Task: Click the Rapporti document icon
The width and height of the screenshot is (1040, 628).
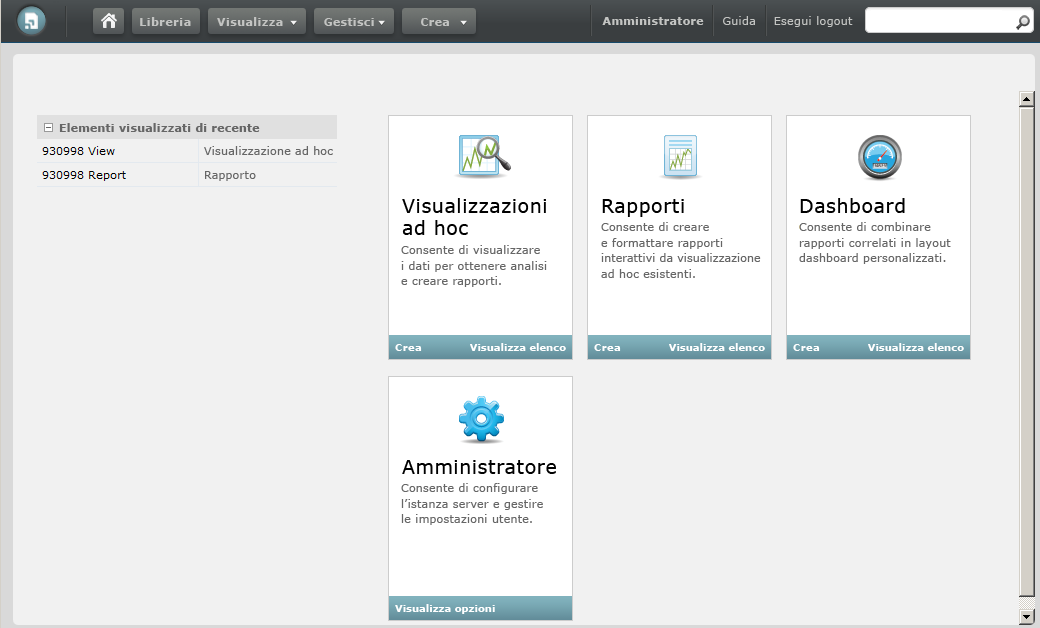Action: click(680, 156)
